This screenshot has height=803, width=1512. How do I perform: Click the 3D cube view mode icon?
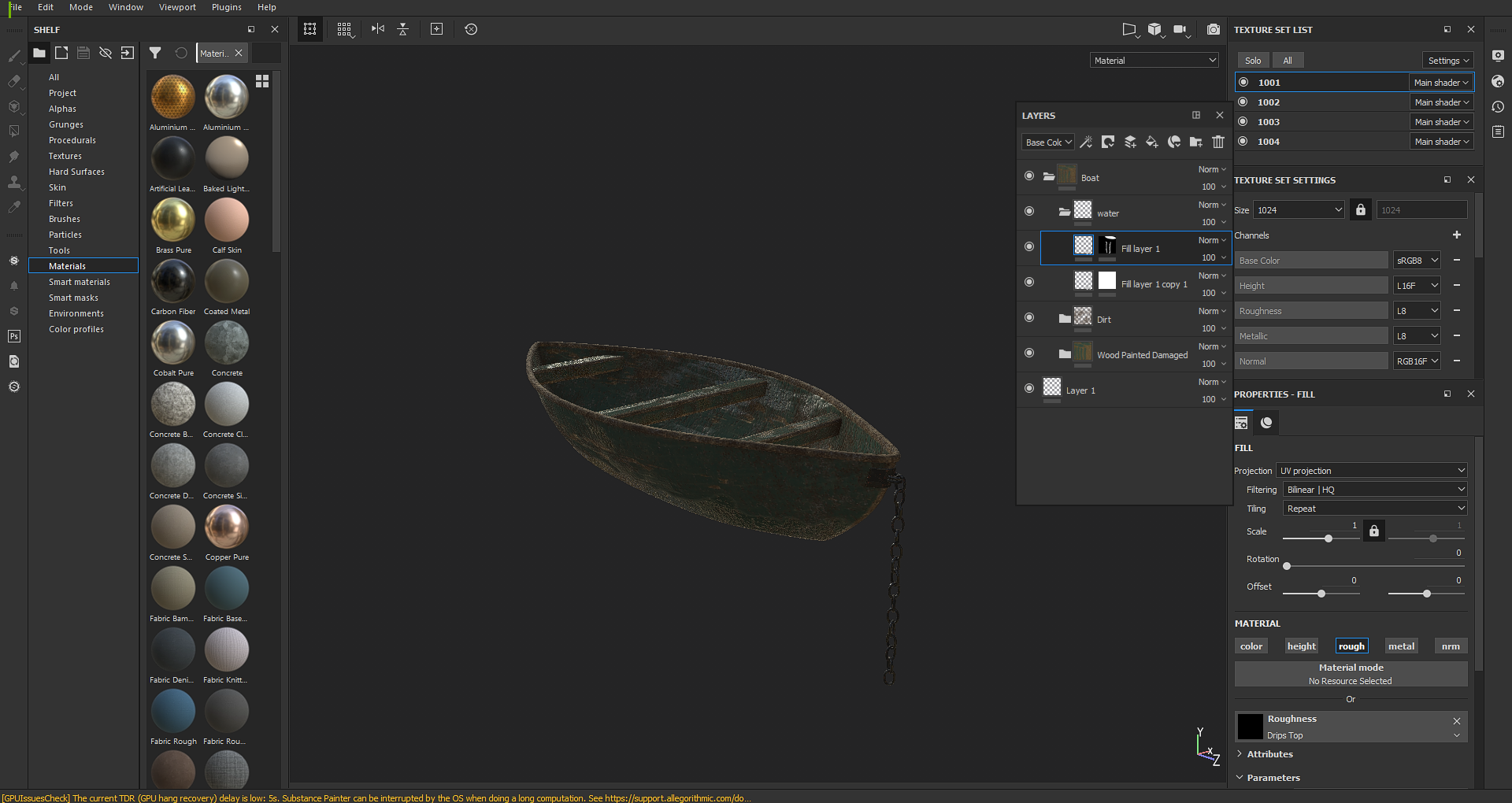pyautogui.click(x=1155, y=29)
